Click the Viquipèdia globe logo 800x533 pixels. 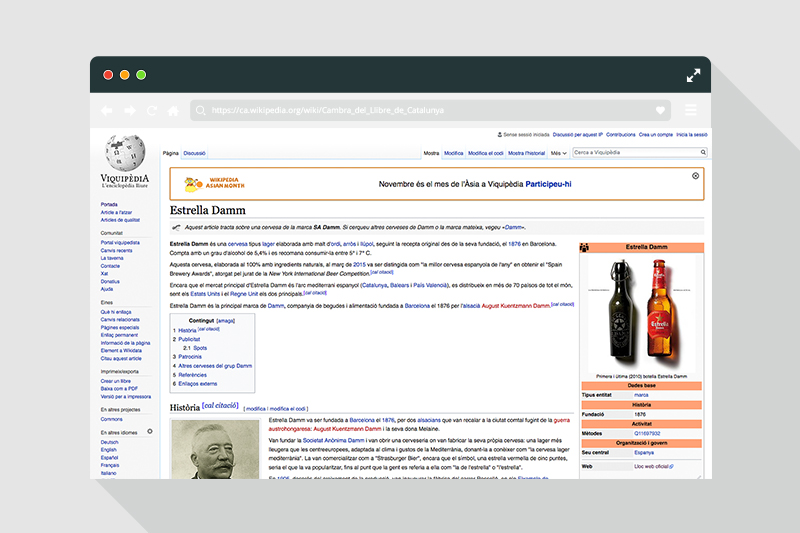(x=125, y=153)
